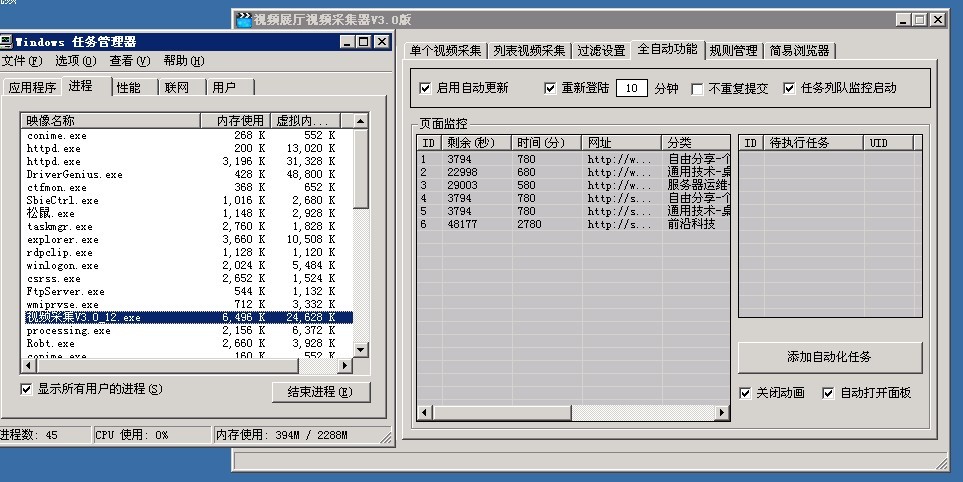The image size is (963, 482).
Task: Select FtpServer.exe process row
Action: pyautogui.click(x=189, y=292)
